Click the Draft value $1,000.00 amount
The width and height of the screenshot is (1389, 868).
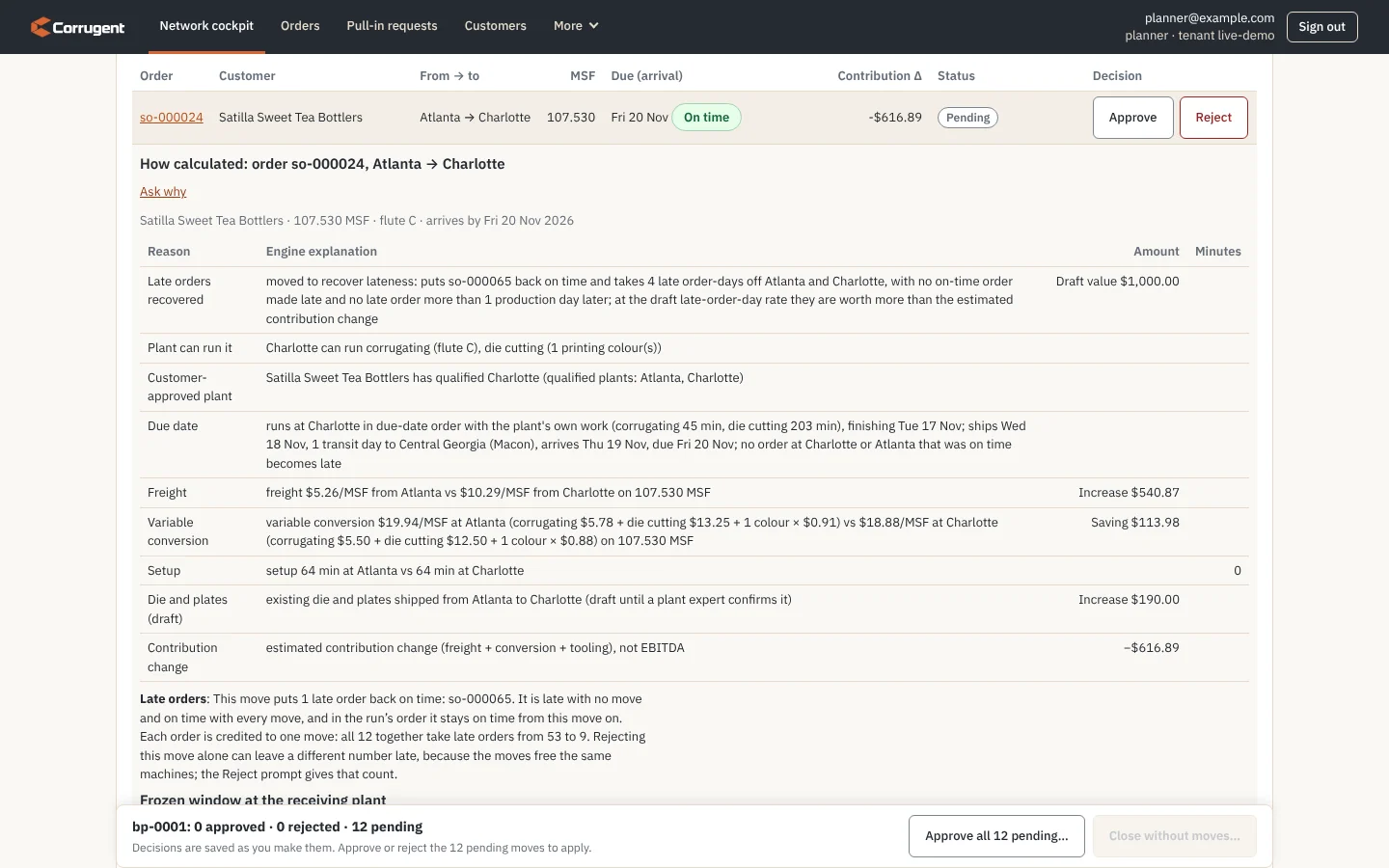pyautogui.click(x=1117, y=282)
